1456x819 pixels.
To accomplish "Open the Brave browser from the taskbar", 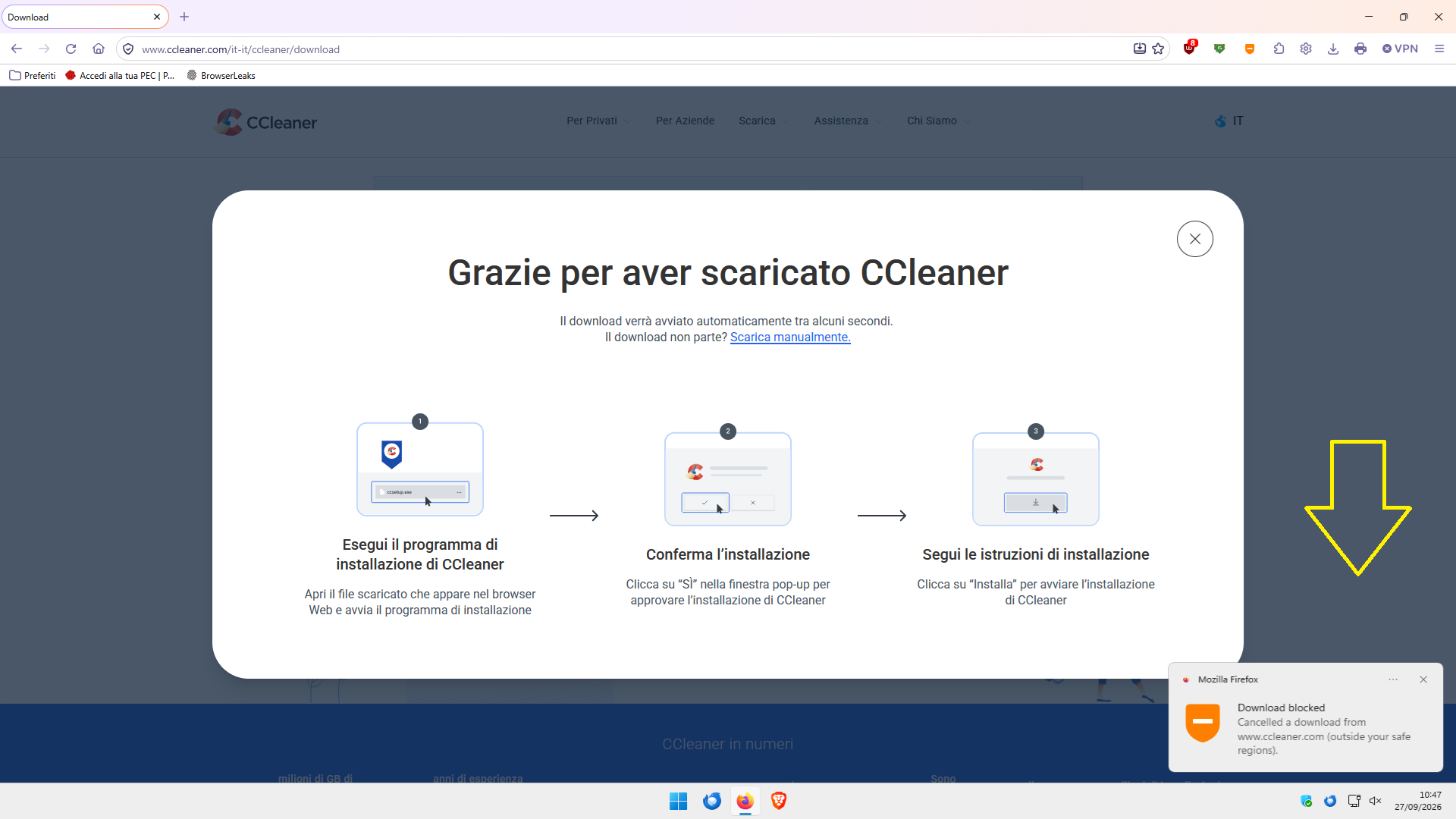I will pyautogui.click(x=779, y=801).
